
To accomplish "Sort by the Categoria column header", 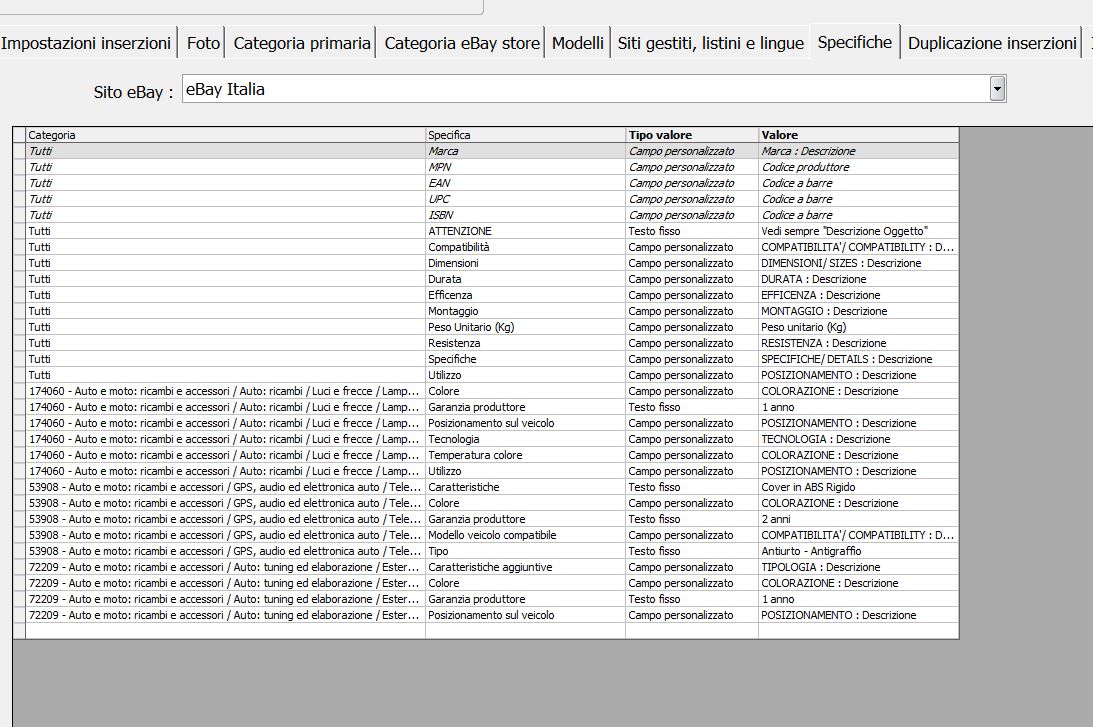I will [x=226, y=135].
